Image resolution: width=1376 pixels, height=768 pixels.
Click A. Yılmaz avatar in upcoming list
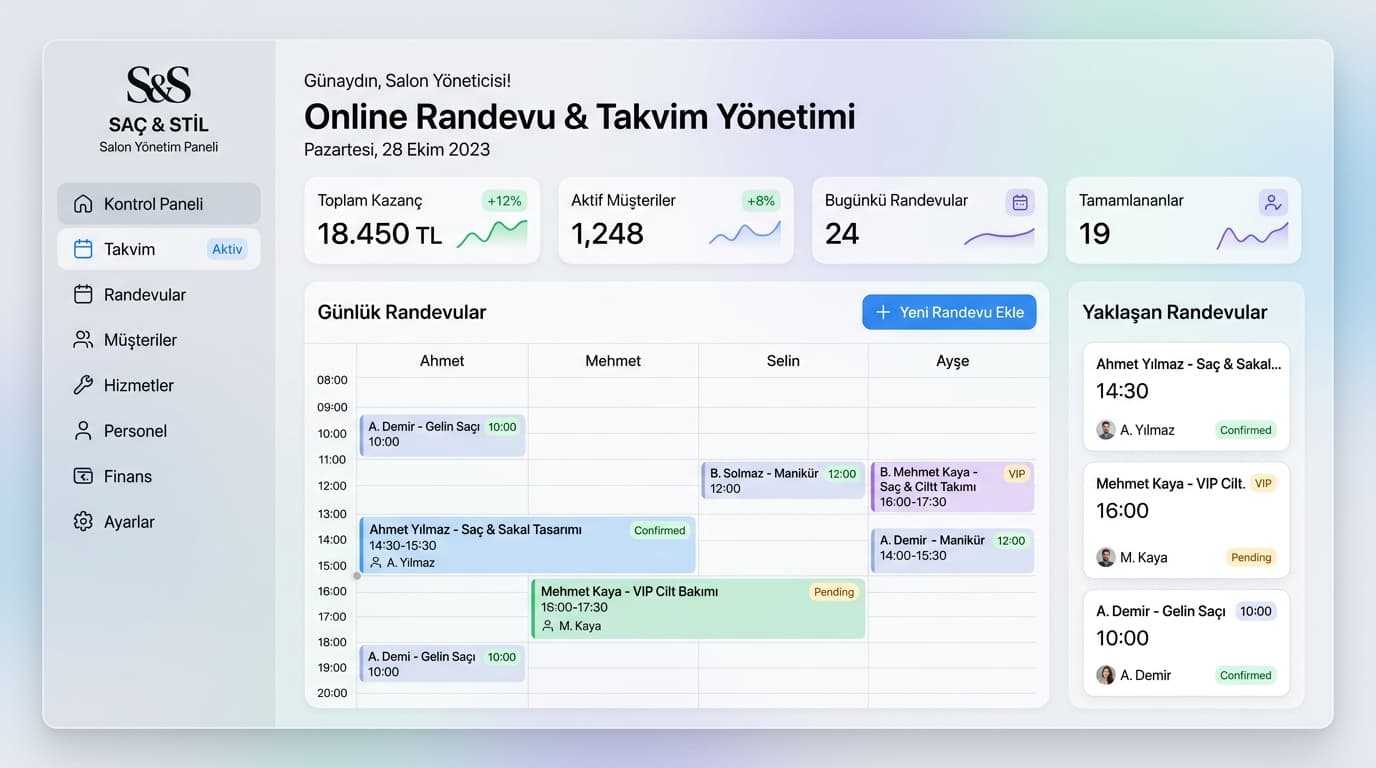click(1105, 430)
